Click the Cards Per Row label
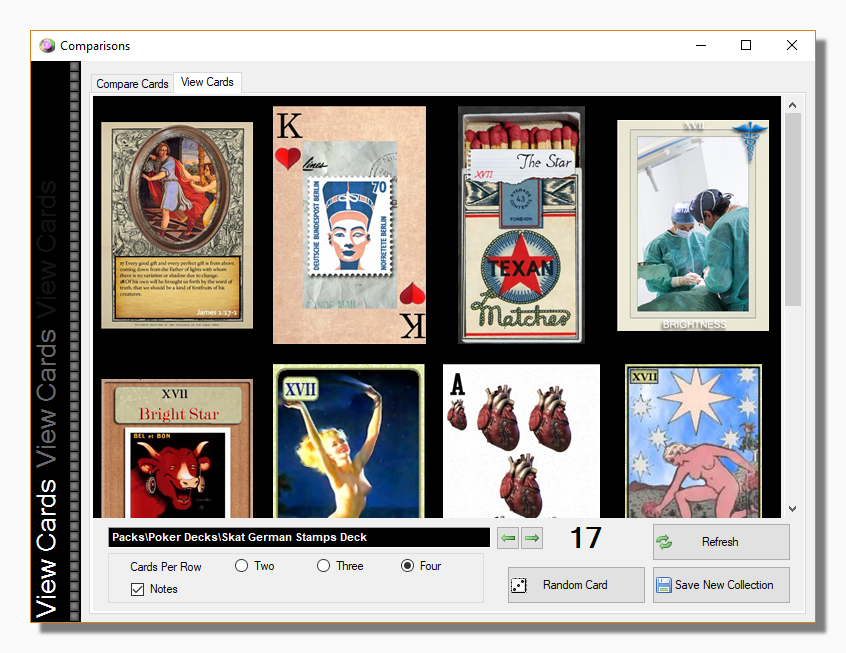 coord(166,567)
